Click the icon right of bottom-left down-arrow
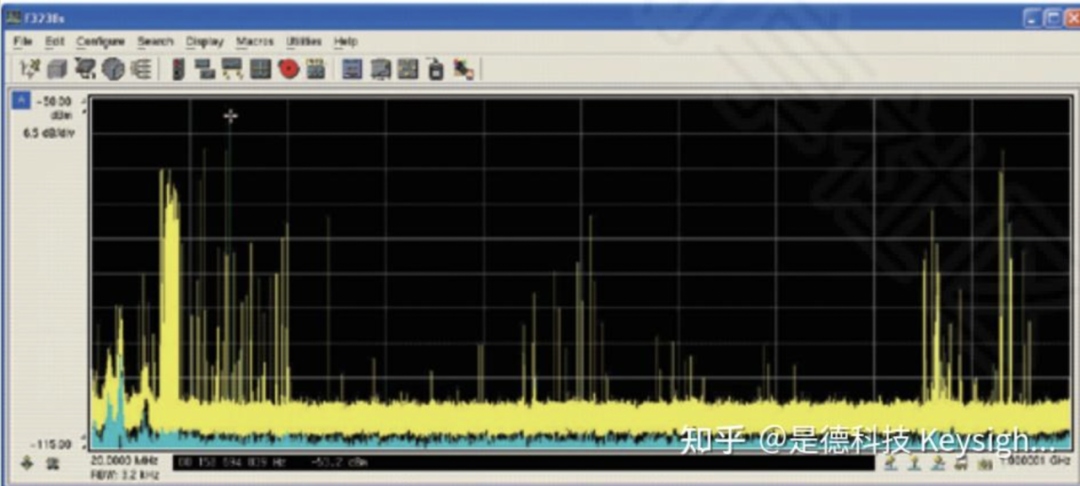 click(53, 463)
